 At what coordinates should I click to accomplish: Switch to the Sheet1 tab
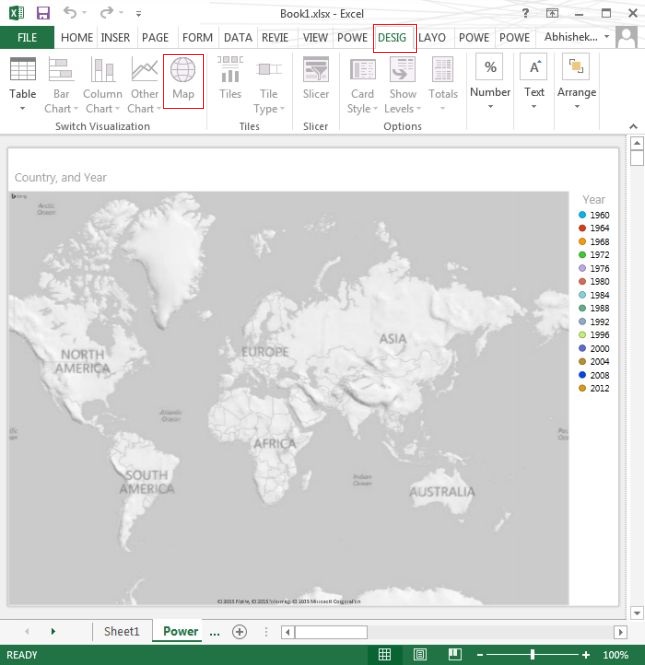tap(122, 632)
